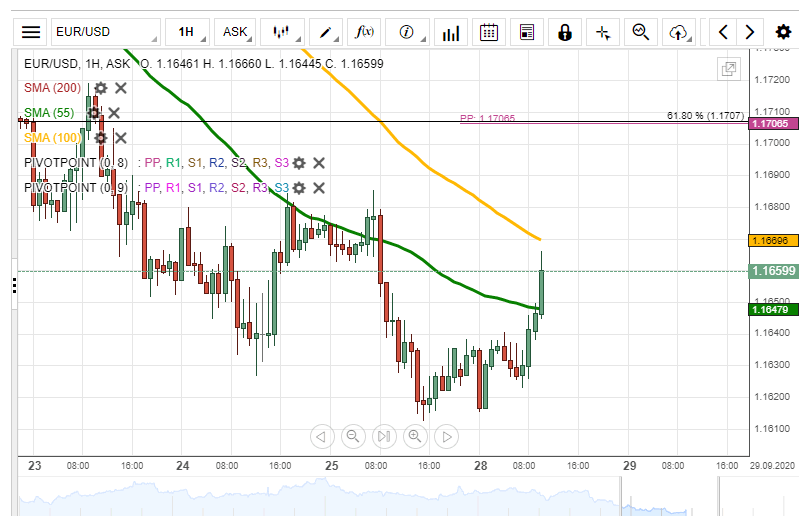The height and width of the screenshot is (520, 803).
Task: Open the cloud upload save dropdown
Action: click(x=679, y=32)
